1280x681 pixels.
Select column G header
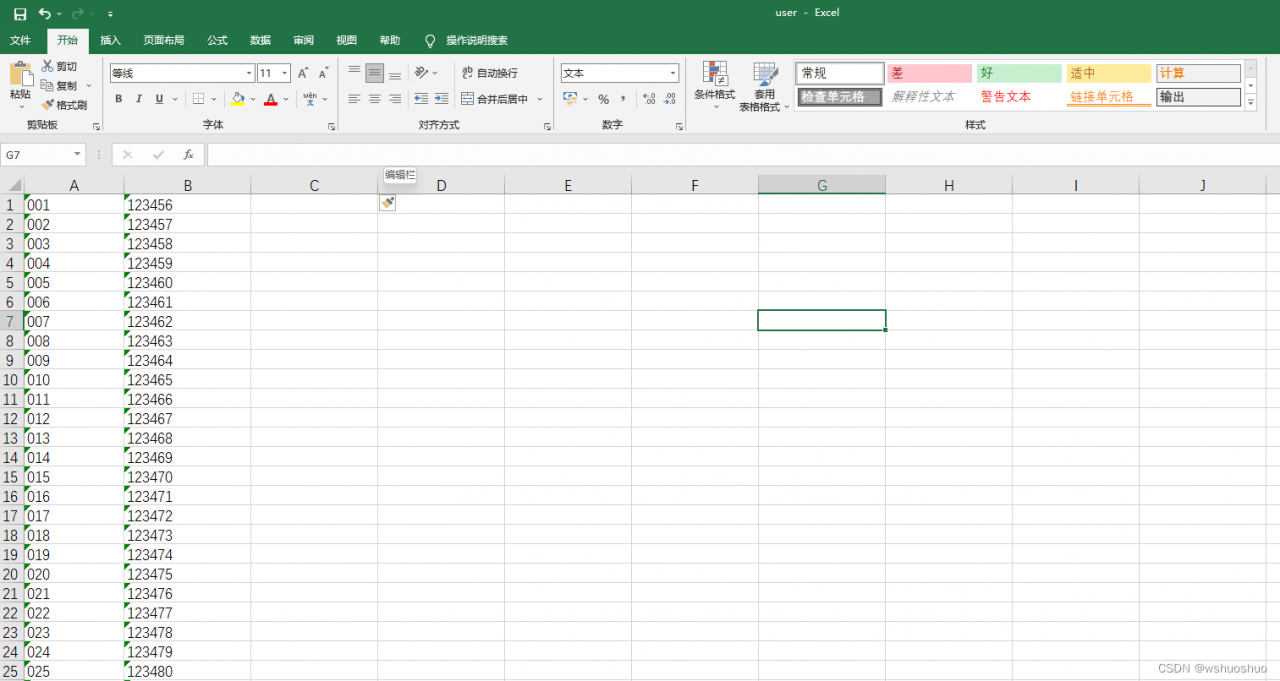tap(822, 185)
